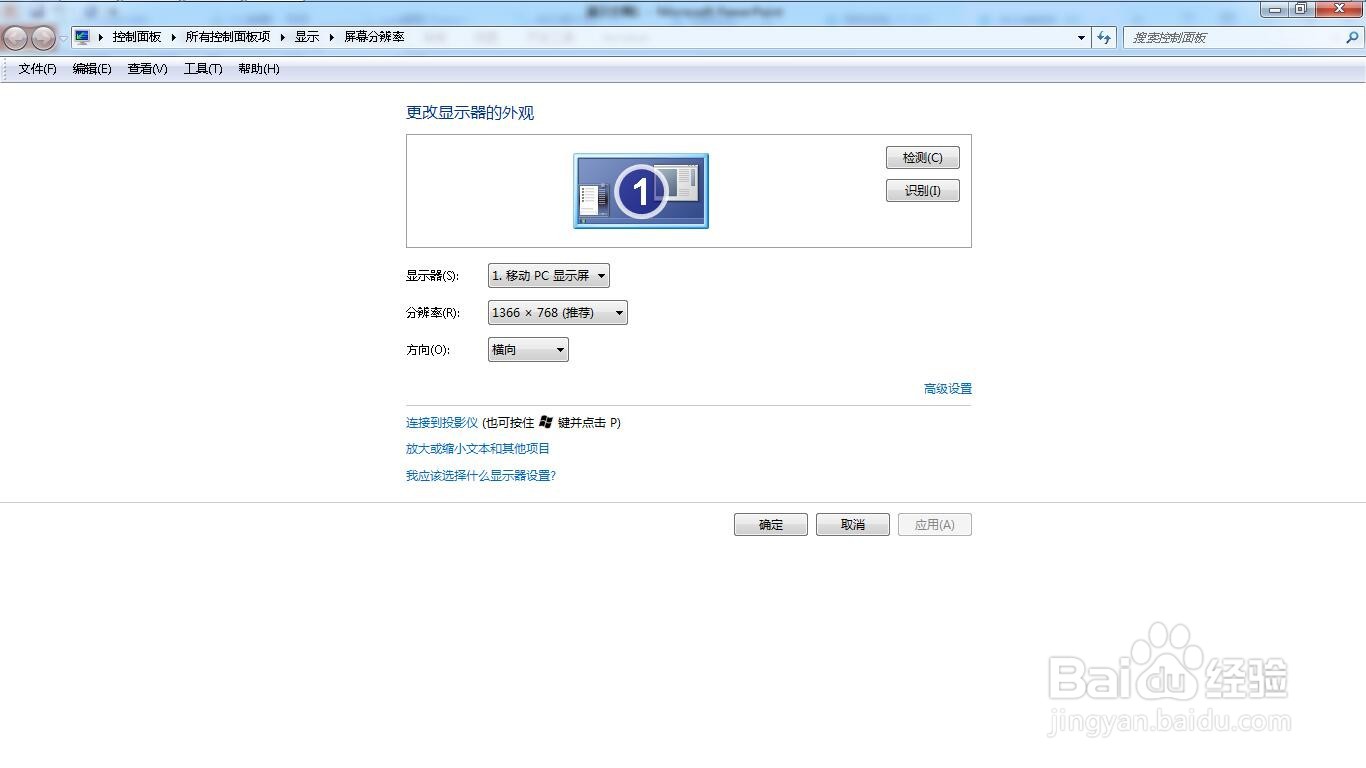The height and width of the screenshot is (768, 1366).
Task: Open the 帮助(H) menu
Action: [259, 69]
